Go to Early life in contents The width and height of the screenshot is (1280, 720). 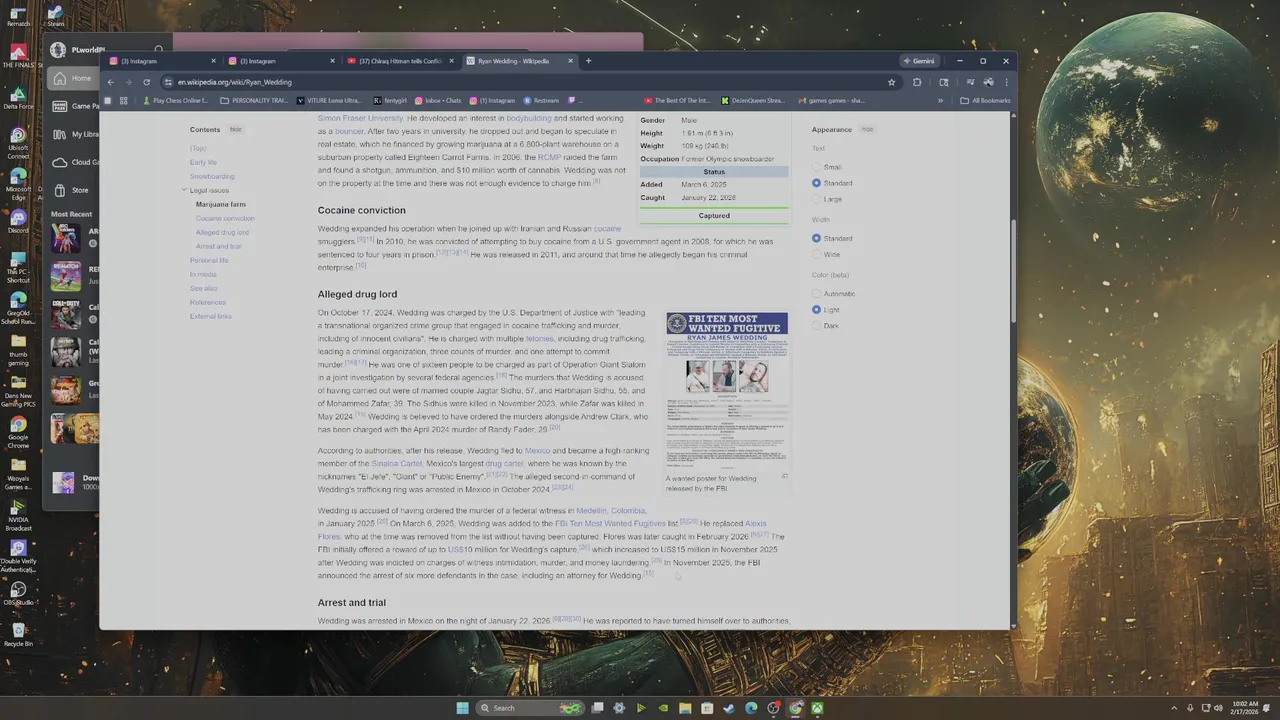click(x=203, y=162)
